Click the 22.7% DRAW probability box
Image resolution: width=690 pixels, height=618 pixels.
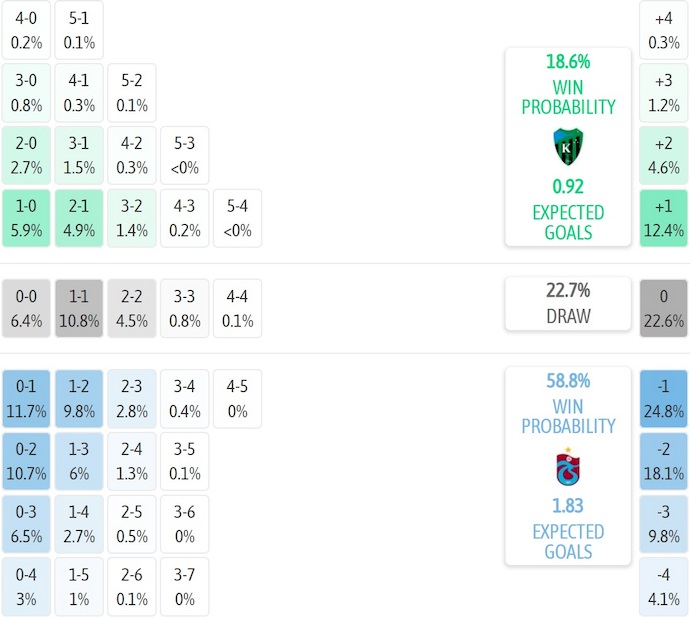coord(567,303)
